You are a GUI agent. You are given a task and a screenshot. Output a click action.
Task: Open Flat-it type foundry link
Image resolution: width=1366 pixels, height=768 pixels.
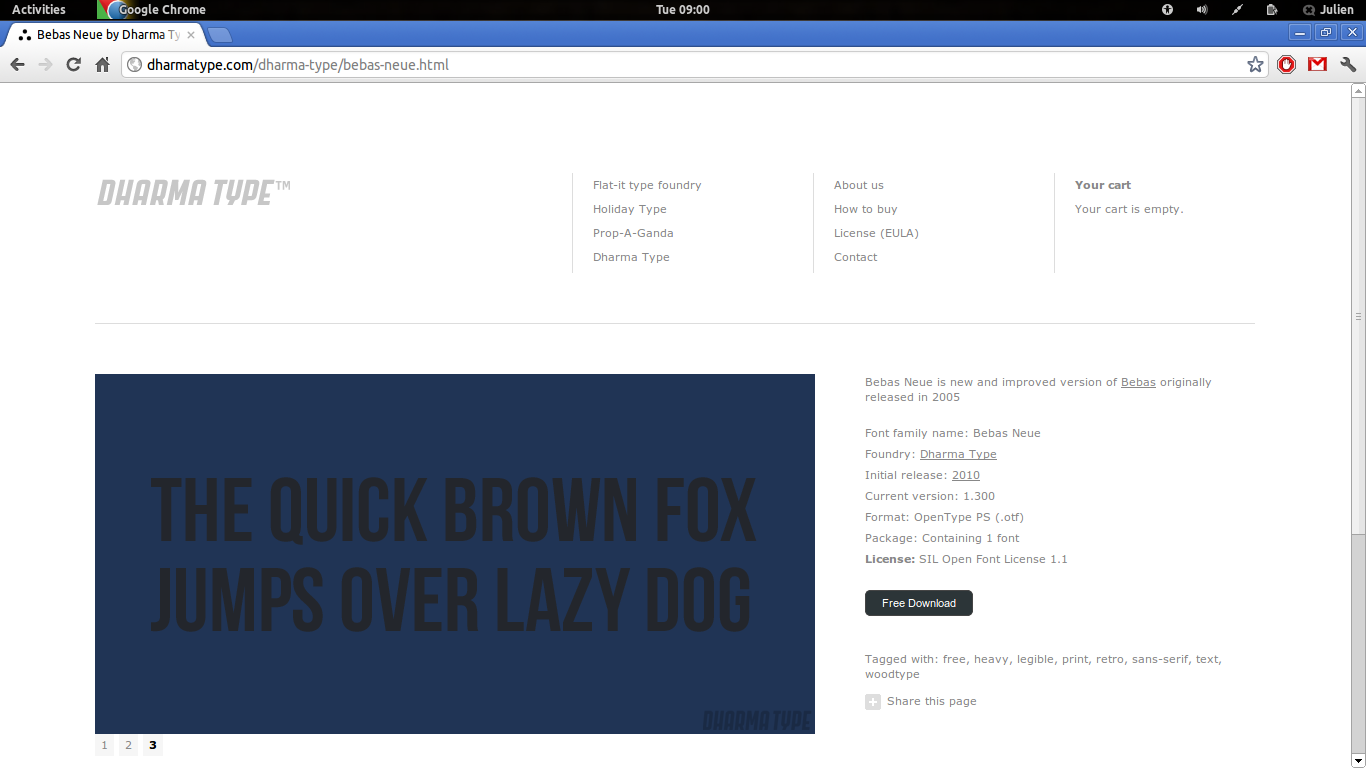(x=647, y=185)
